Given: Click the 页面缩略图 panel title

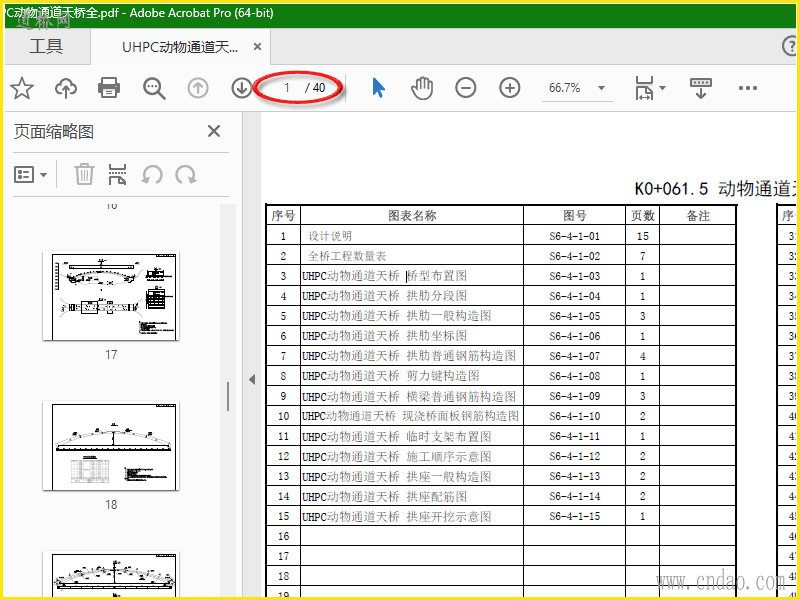Looking at the screenshot, I should click(54, 132).
